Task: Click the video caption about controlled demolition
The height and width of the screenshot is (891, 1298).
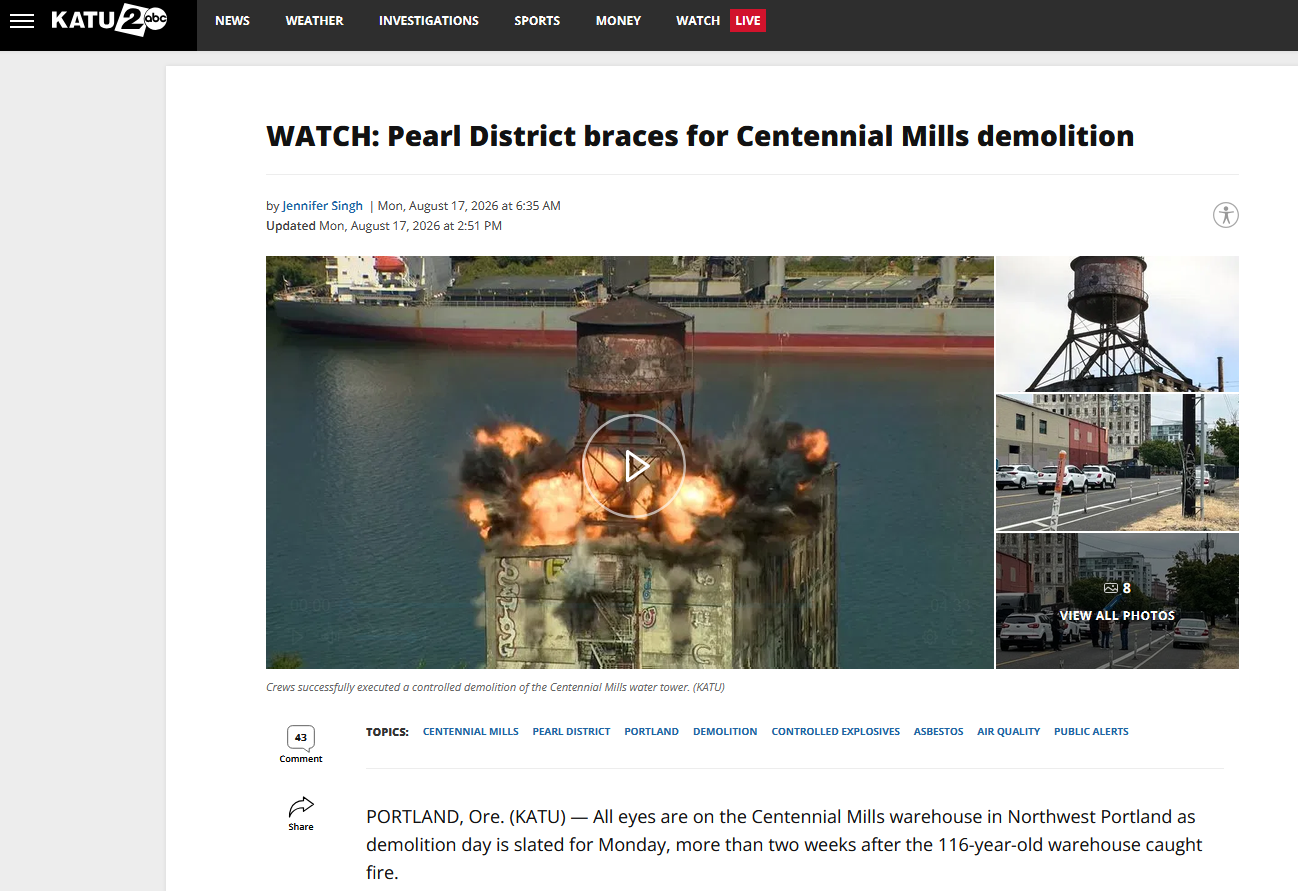Action: (495, 687)
